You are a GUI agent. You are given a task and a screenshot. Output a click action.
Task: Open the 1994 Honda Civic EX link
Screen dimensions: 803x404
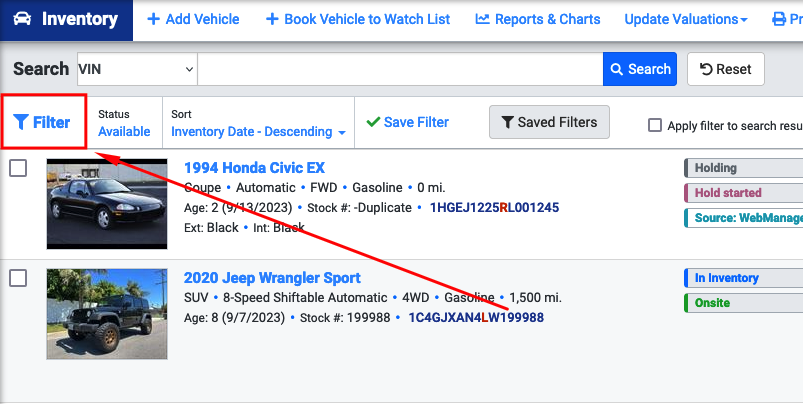click(x=255, y=168)
